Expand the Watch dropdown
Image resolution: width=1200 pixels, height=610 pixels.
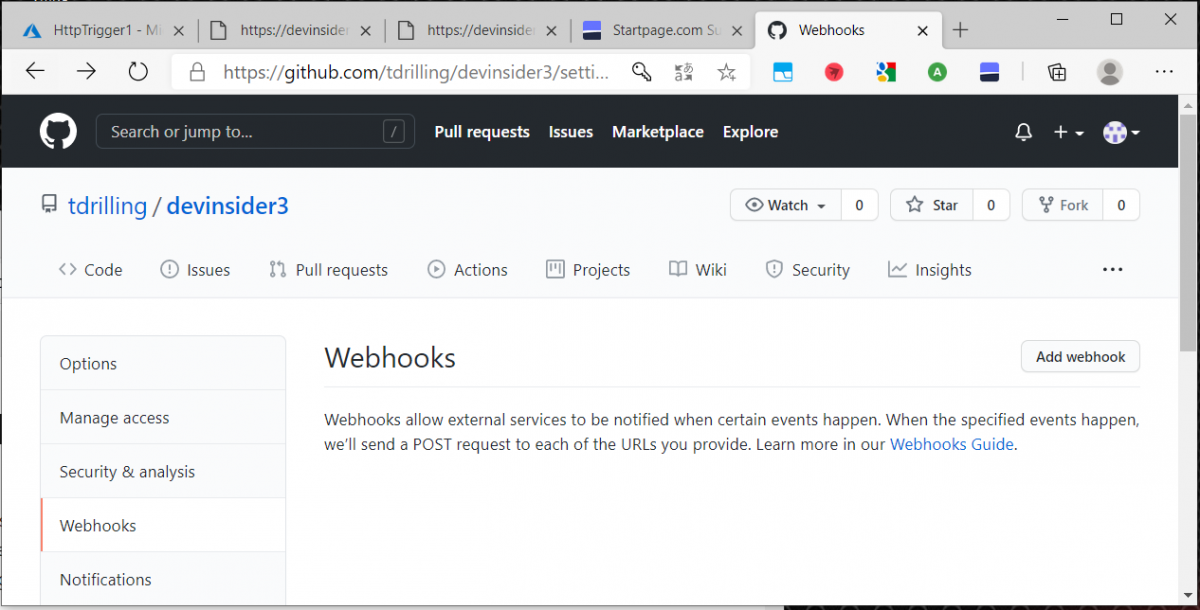point(786,205)
